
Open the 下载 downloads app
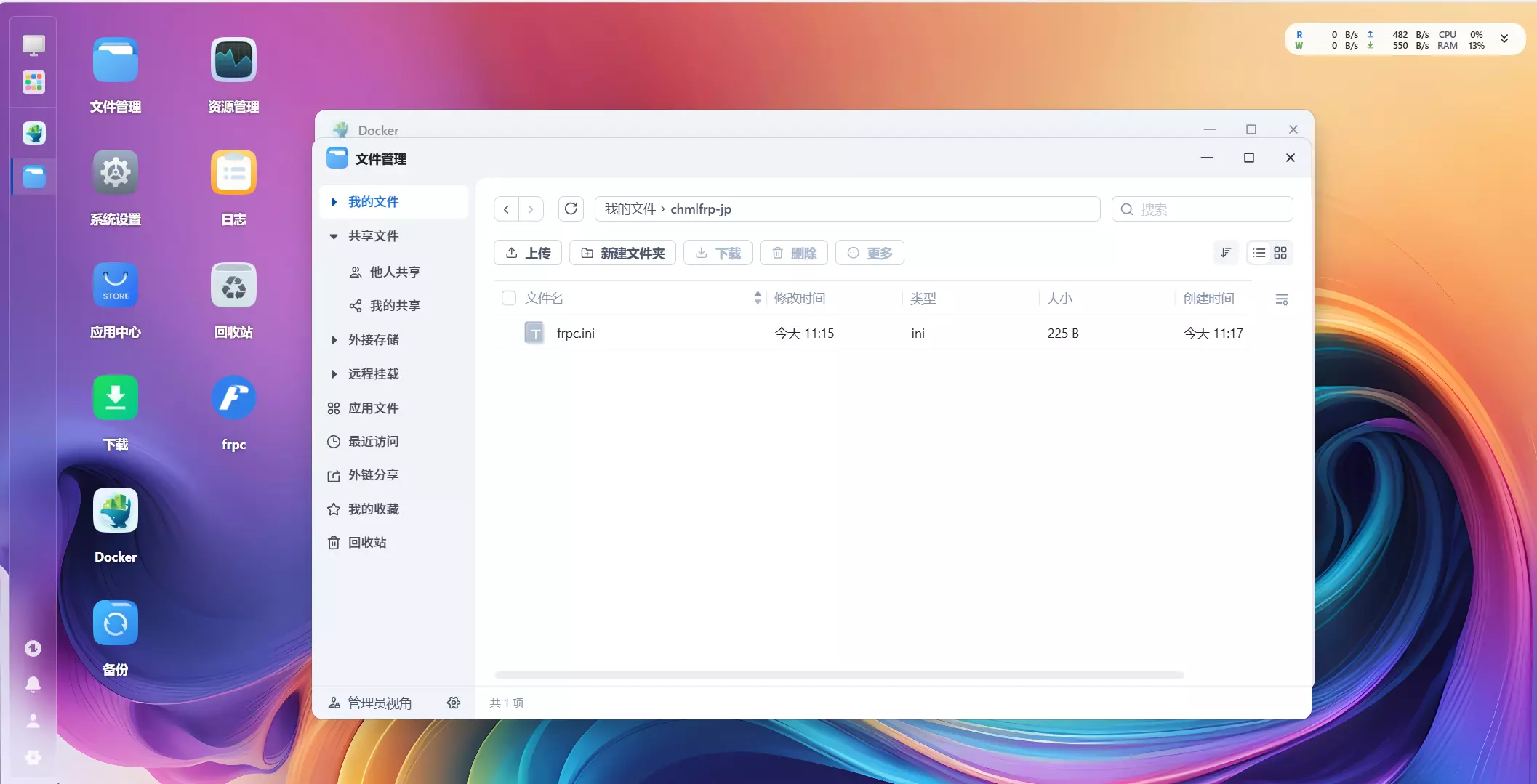[x=115, y=397]
